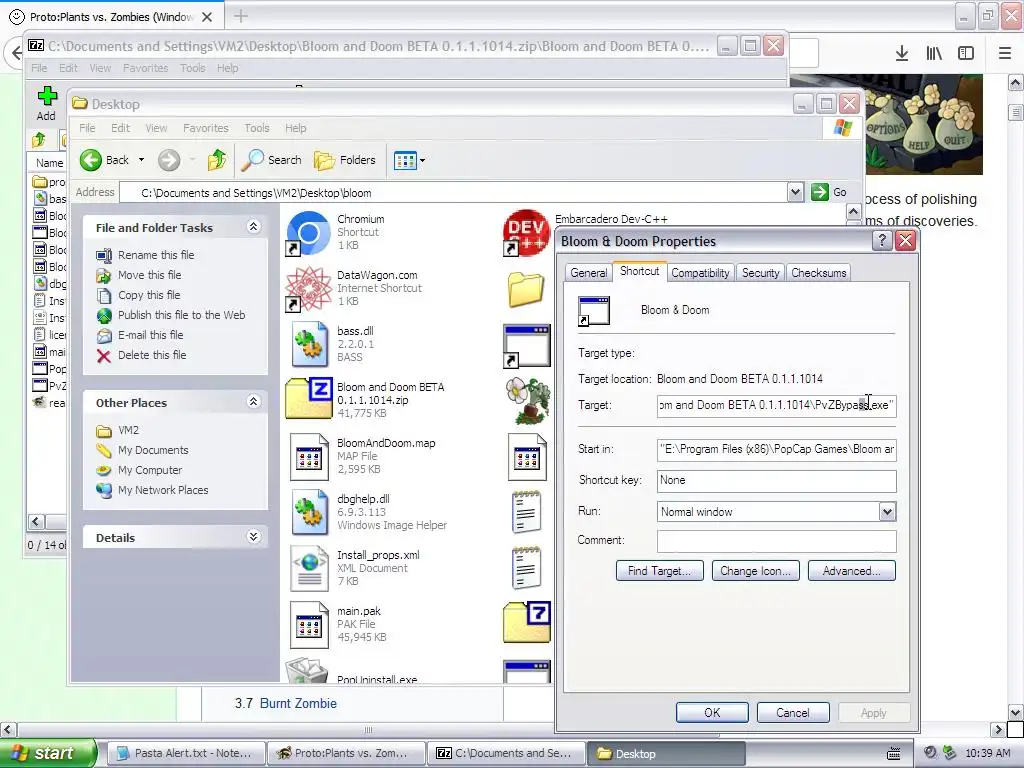Click the Advanced button
The image size is (1024, 768).
pos(852,571)
